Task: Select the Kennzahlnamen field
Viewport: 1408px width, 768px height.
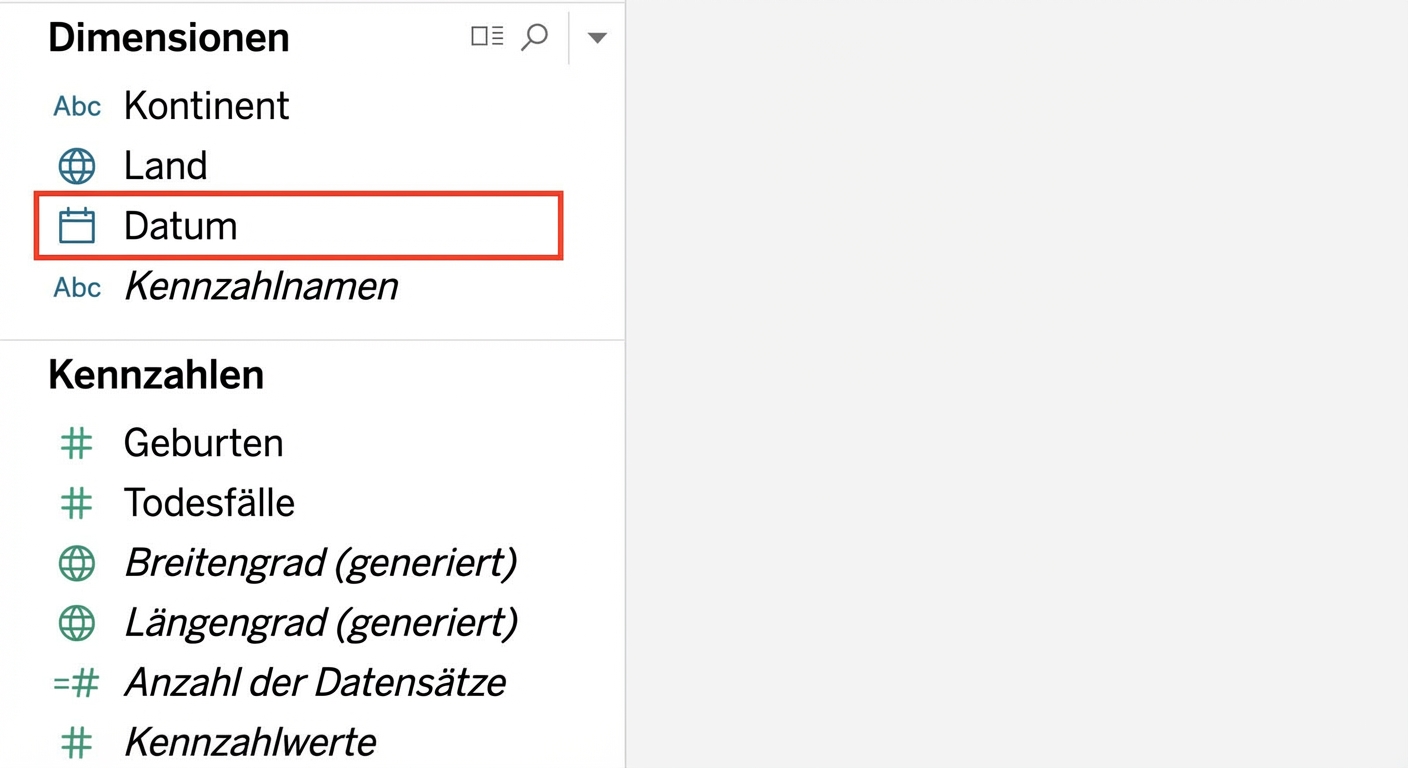Action: point(260,288)
